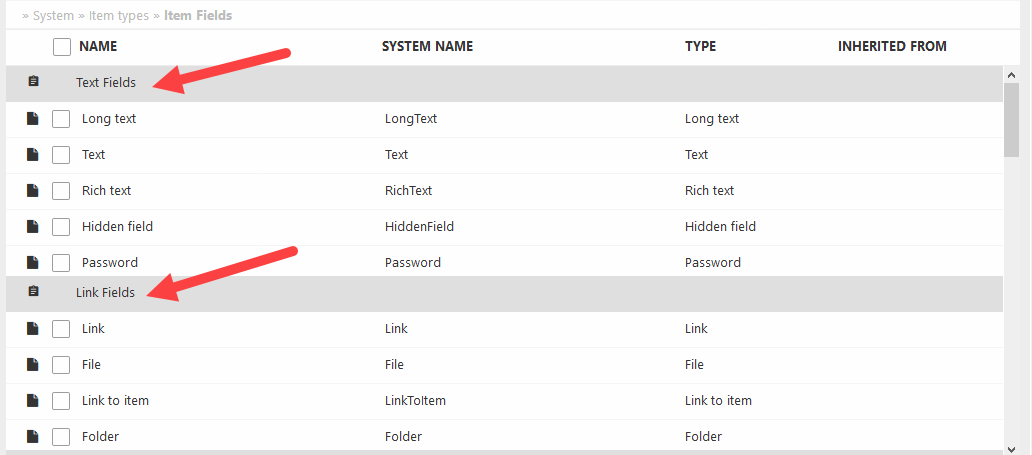Click the clipboard icon beside Text Fields group
Image resolution: width=1032 pixels, height=455 pixels.
pyautogui.click(x=33, y=82)
